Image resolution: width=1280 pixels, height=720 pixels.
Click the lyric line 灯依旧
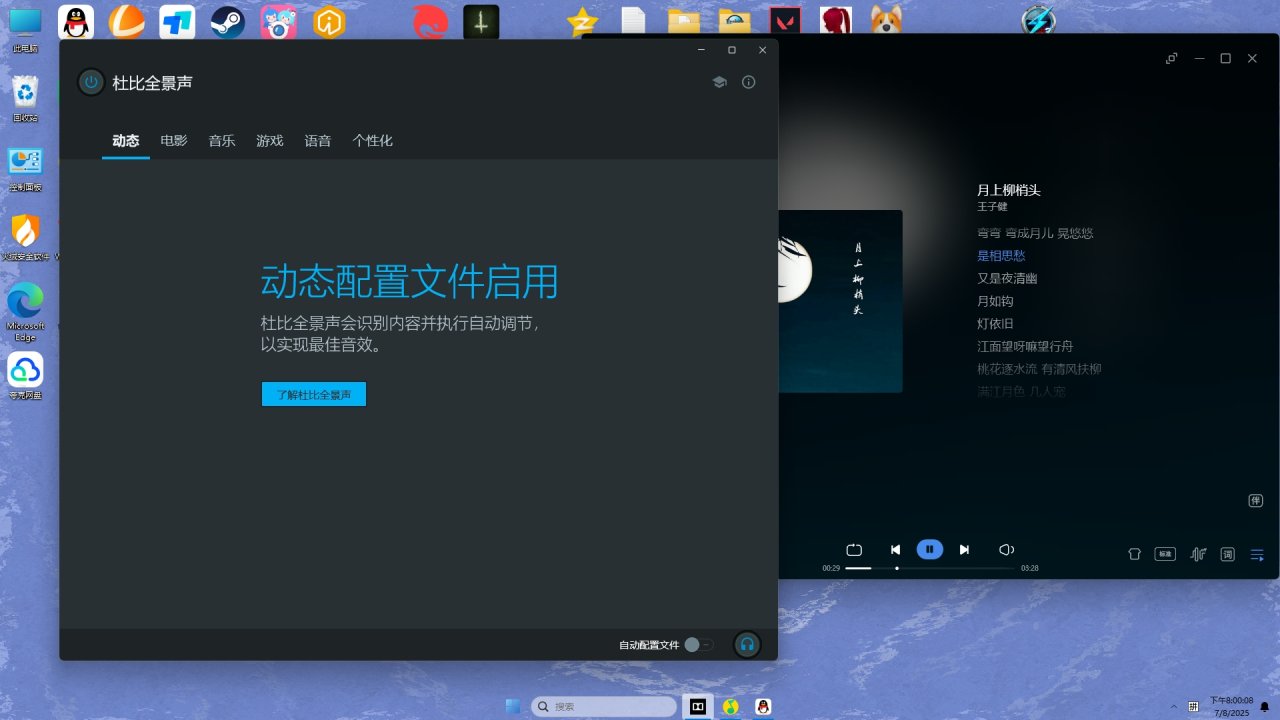click(995, 324)
